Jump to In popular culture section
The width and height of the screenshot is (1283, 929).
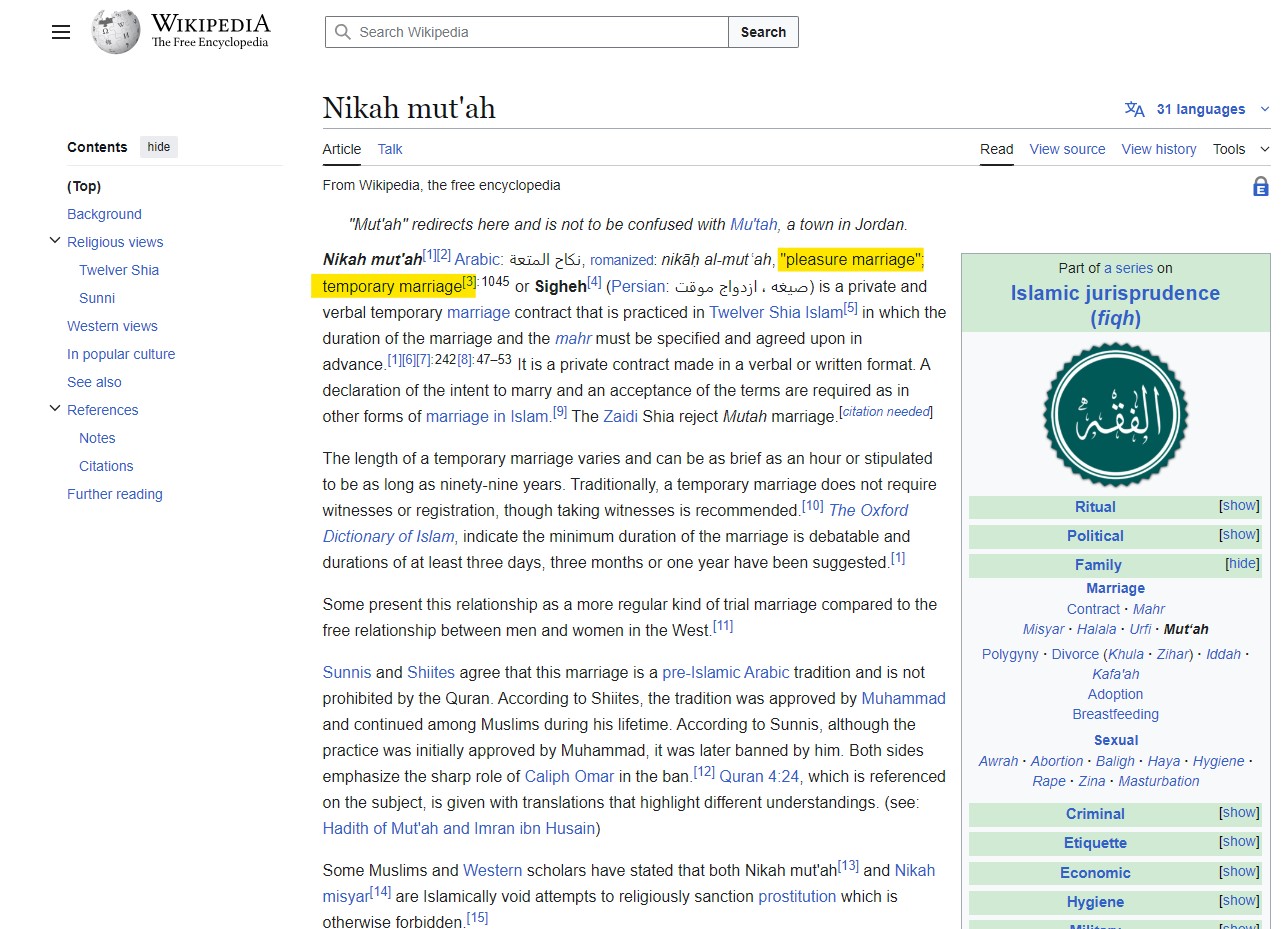coord(121,354)
